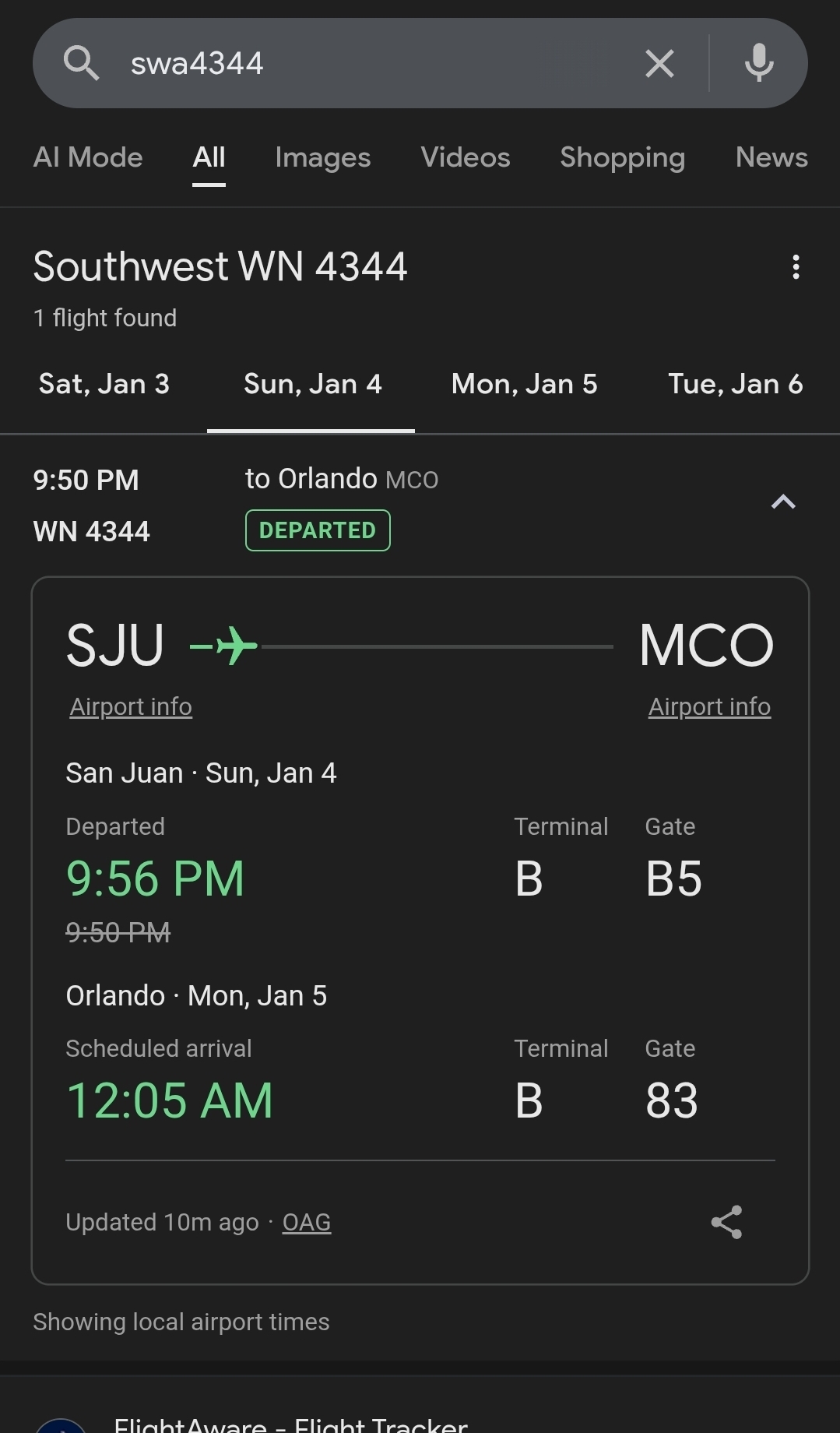Viewport: 840px width, 1433px height.
Task: Open the Videos results tab
Action: 465,157
